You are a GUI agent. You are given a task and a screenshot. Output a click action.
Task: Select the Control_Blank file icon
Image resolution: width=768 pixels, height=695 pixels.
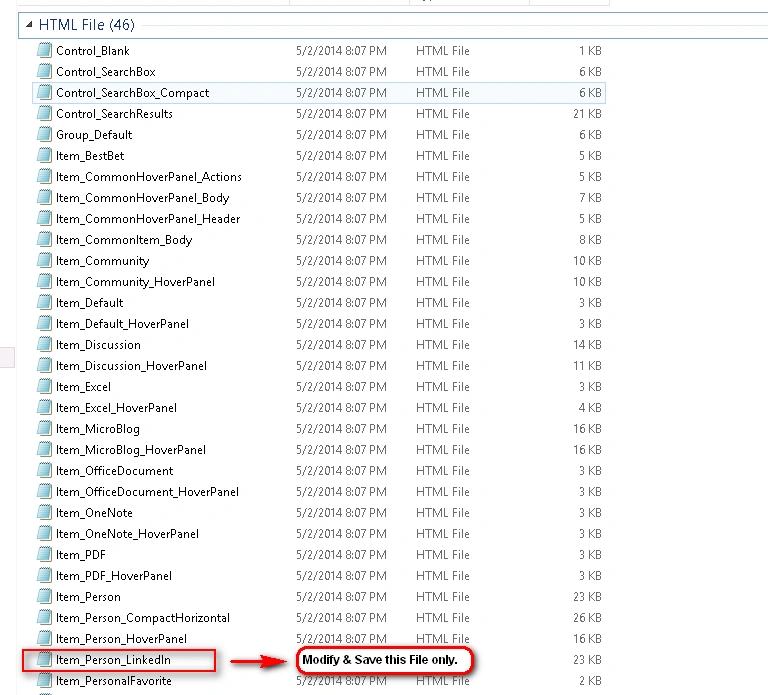coord(44,50)
